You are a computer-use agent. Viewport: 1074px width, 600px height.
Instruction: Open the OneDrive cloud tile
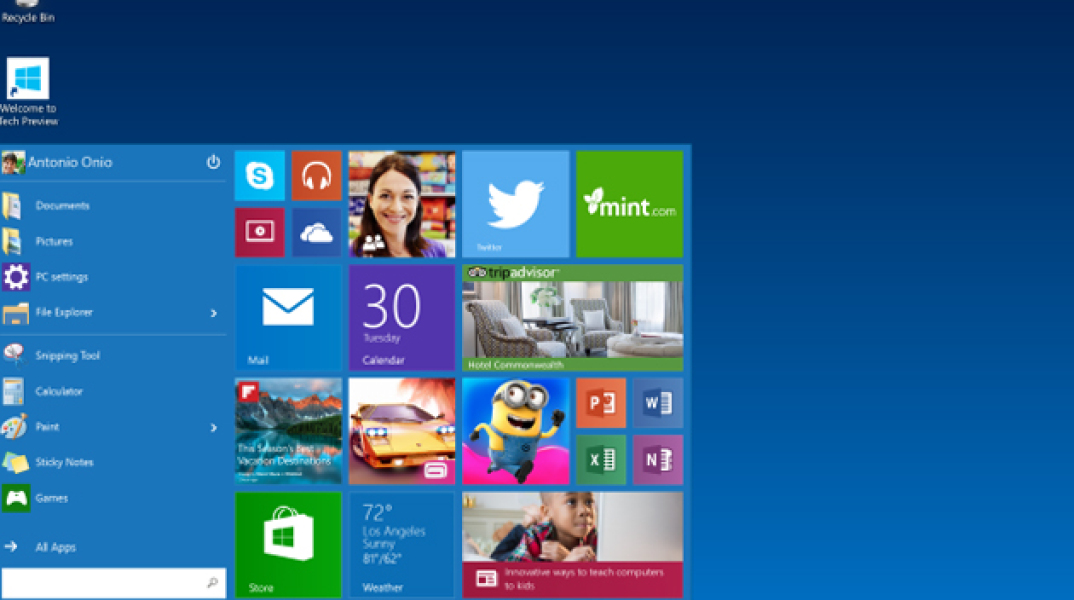[316, 232]
